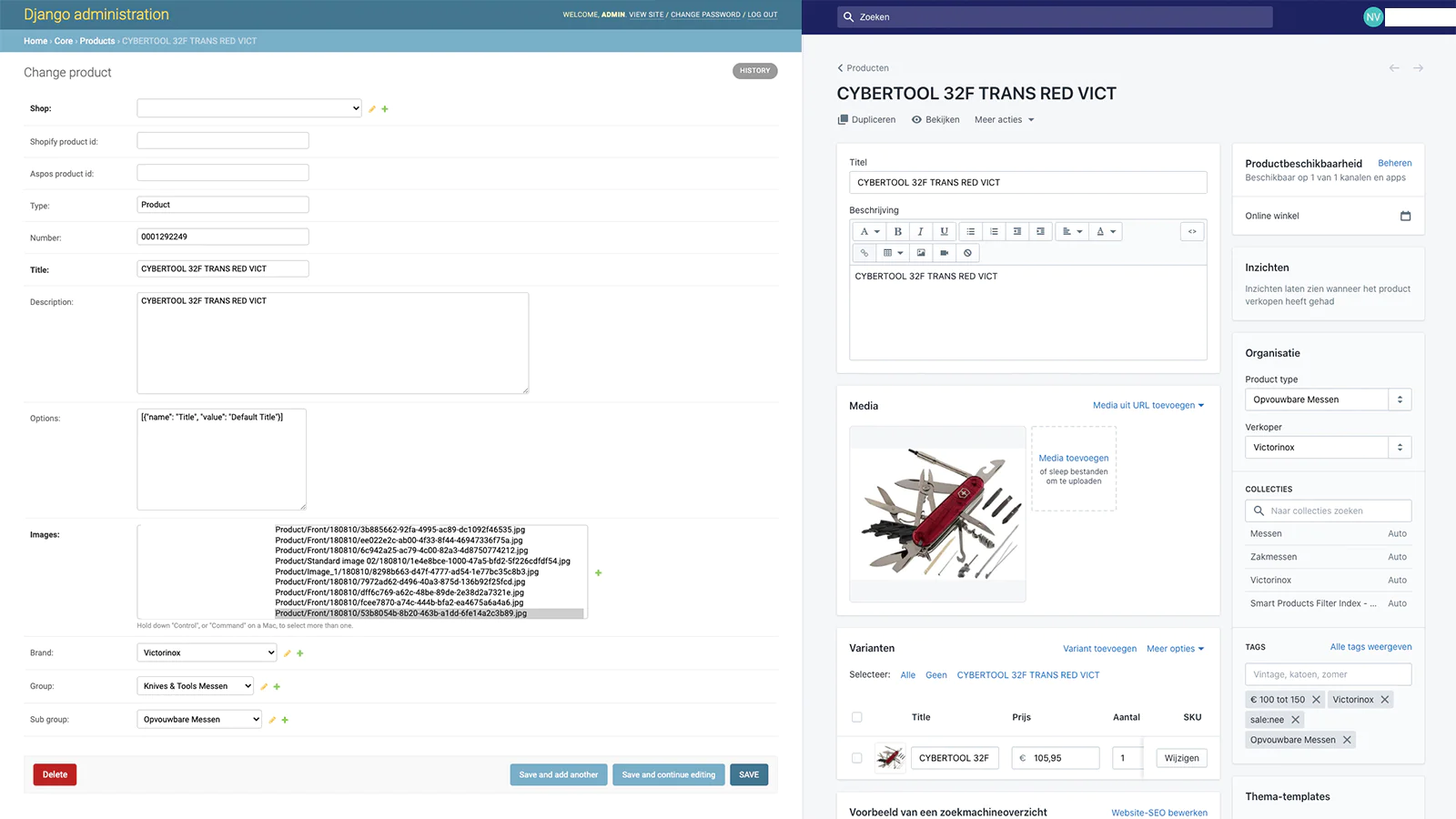Insert numbered list in Beschrijving
This screenshot has width=1456, height=819.
994,231
